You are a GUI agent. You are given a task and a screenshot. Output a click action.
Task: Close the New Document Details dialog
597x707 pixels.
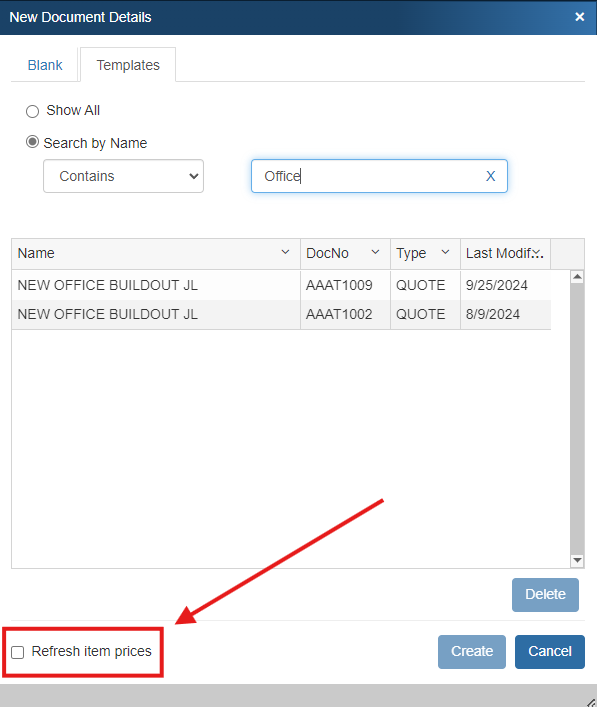pyautogui.click(x=579, y=17)
